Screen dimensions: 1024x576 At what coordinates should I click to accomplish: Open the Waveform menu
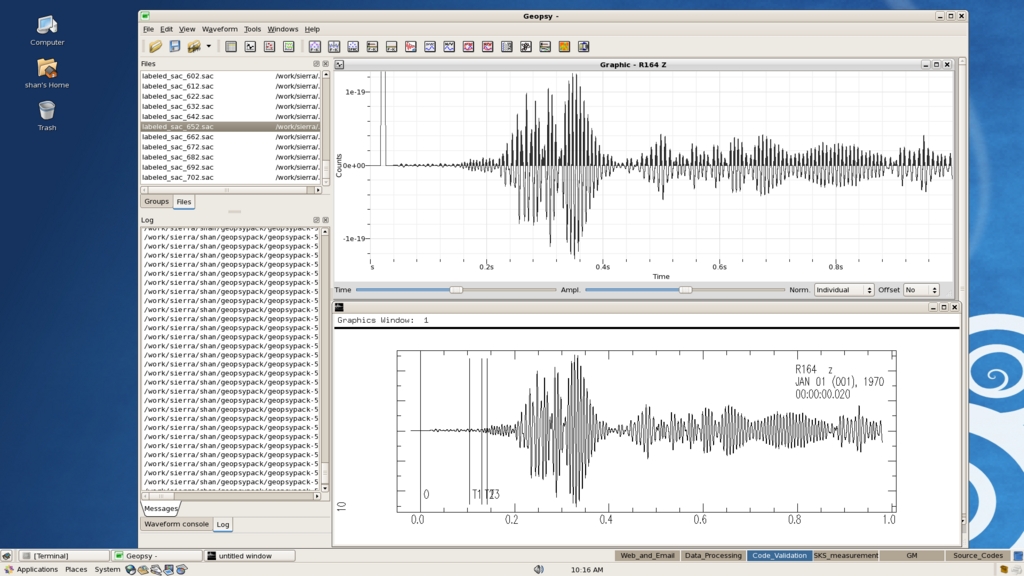220,29
